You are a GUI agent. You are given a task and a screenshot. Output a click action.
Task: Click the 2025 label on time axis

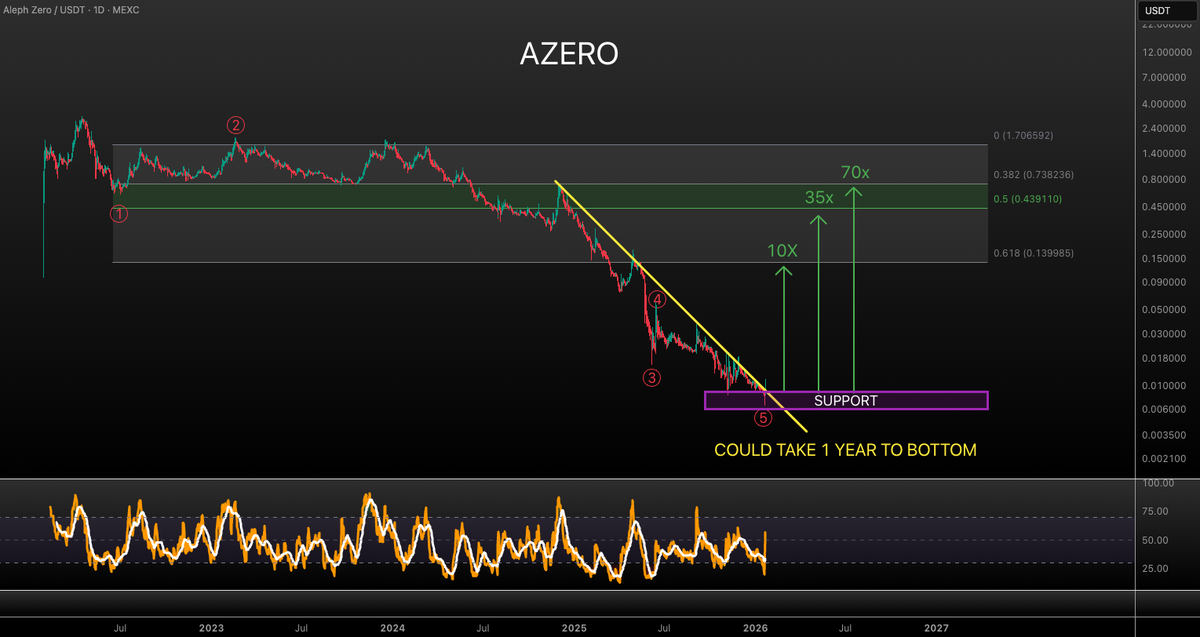click(x=574, y=628)
